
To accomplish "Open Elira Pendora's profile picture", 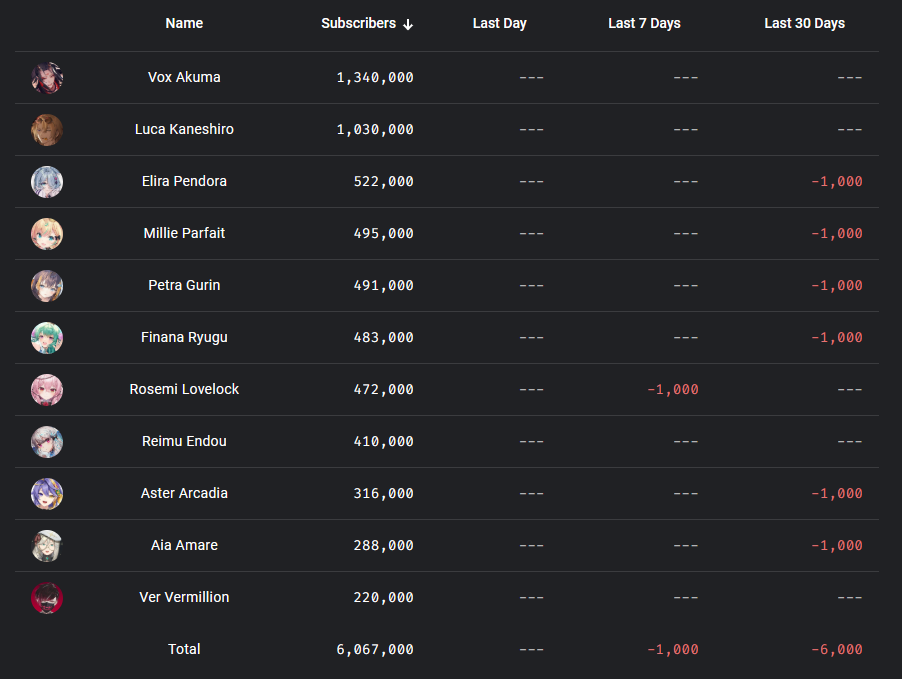I will 47,182.
